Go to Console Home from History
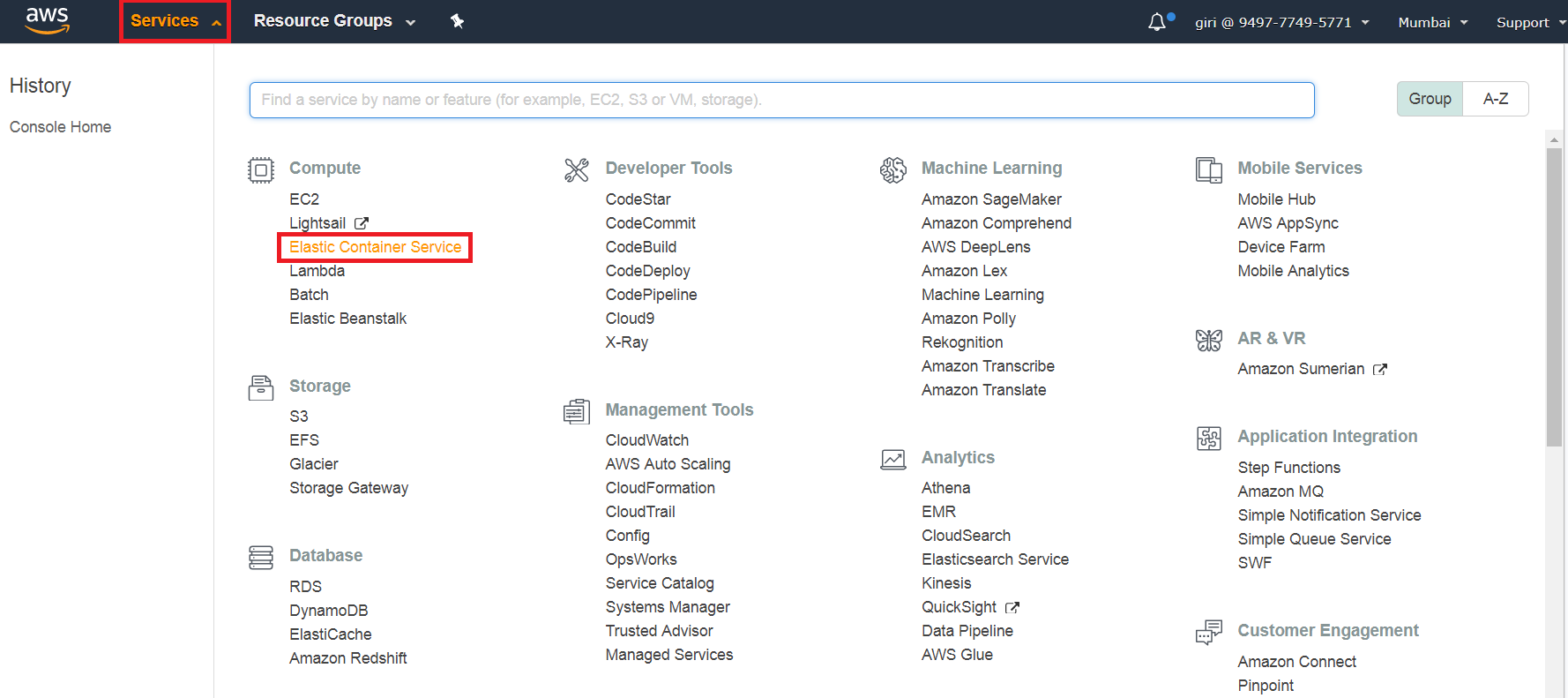 (60, 127)
